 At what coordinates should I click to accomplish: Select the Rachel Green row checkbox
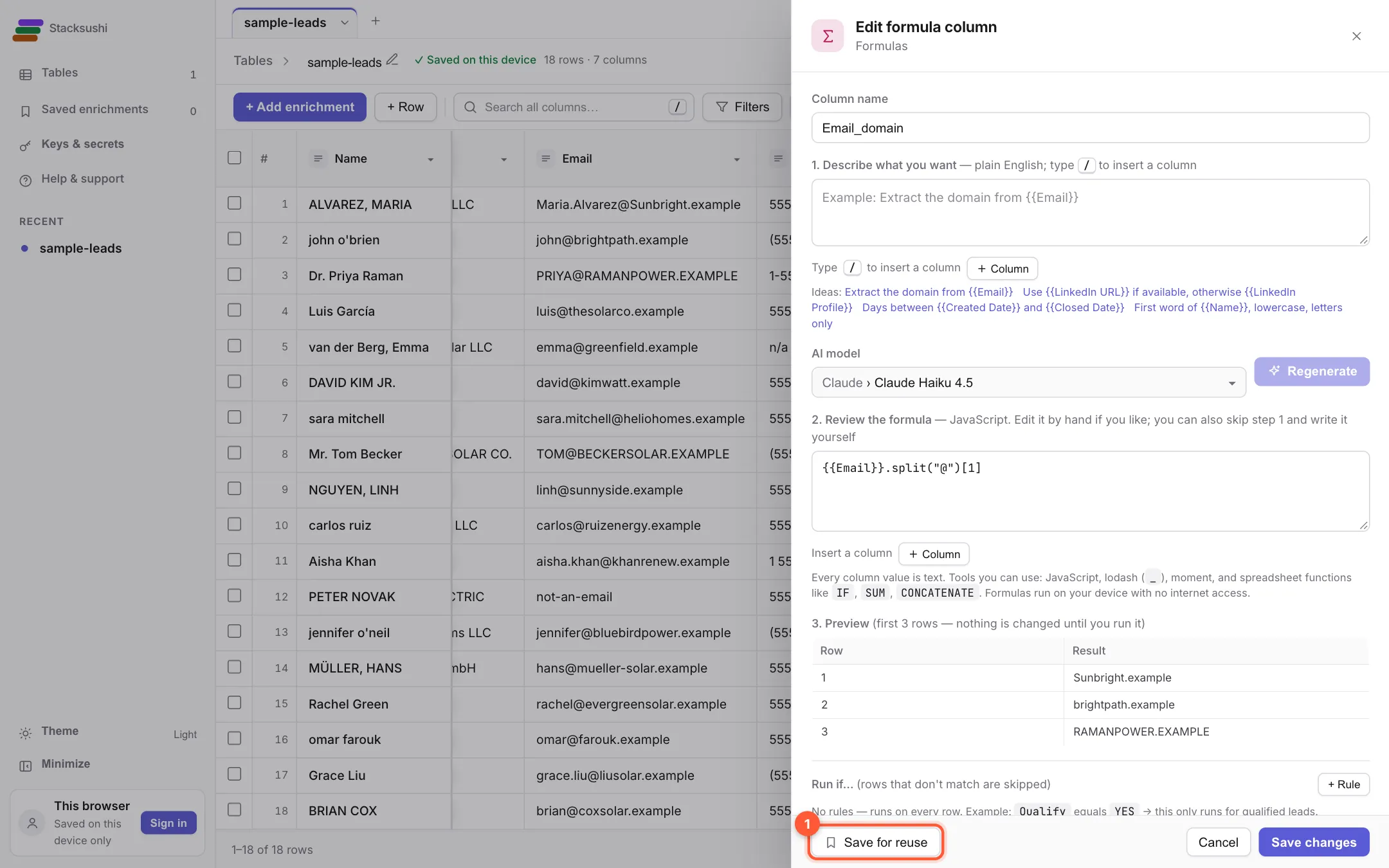[x=235, y=703]
